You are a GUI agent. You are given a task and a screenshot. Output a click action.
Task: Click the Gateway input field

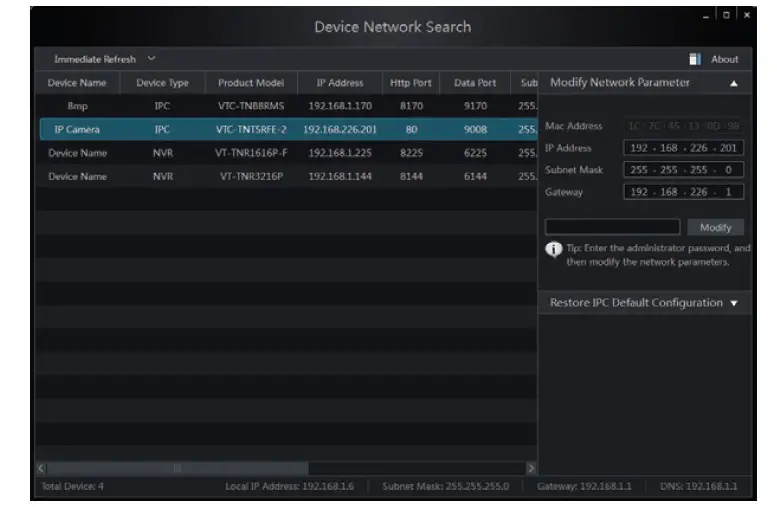coord(684,190)
